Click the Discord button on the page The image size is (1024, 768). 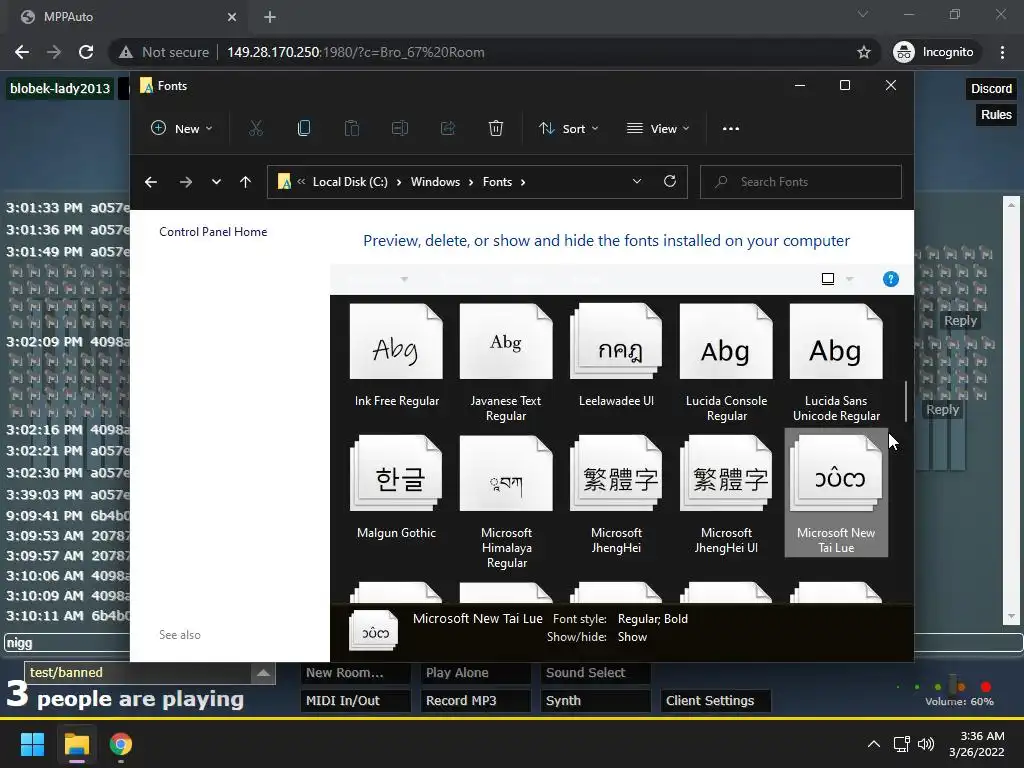991,89
